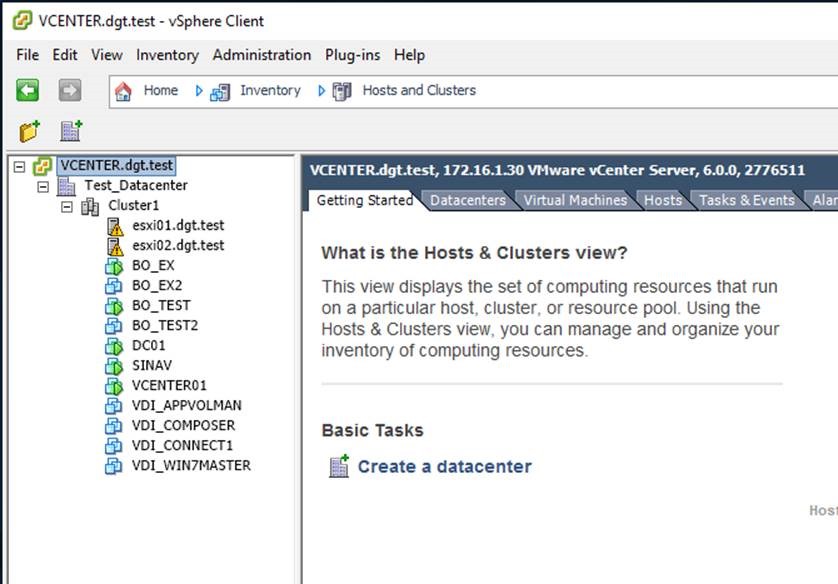Screen dimensions: 838x584
Task: Click the BO_EX2 VM icon
Action: pos(114,286)
